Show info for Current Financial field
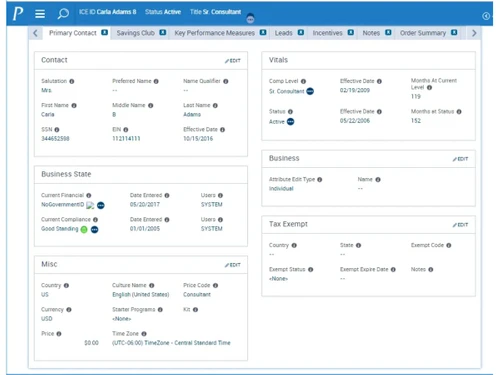Viewport: 500px width, 375px height. (x=89, y=196)
